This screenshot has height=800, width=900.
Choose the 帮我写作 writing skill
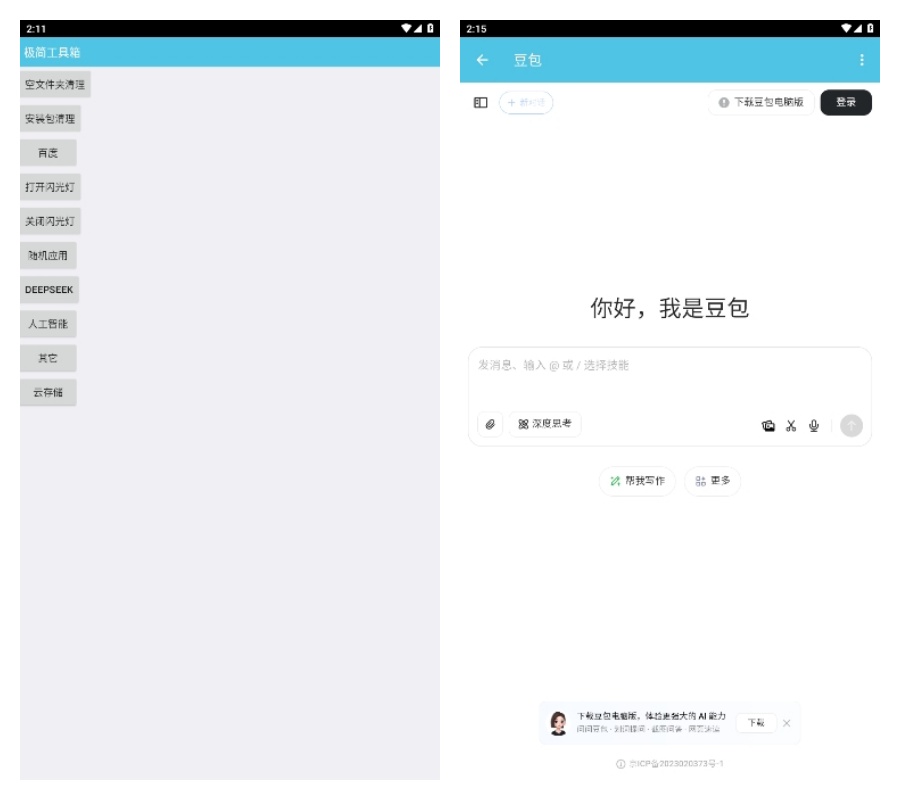point(637,481)
